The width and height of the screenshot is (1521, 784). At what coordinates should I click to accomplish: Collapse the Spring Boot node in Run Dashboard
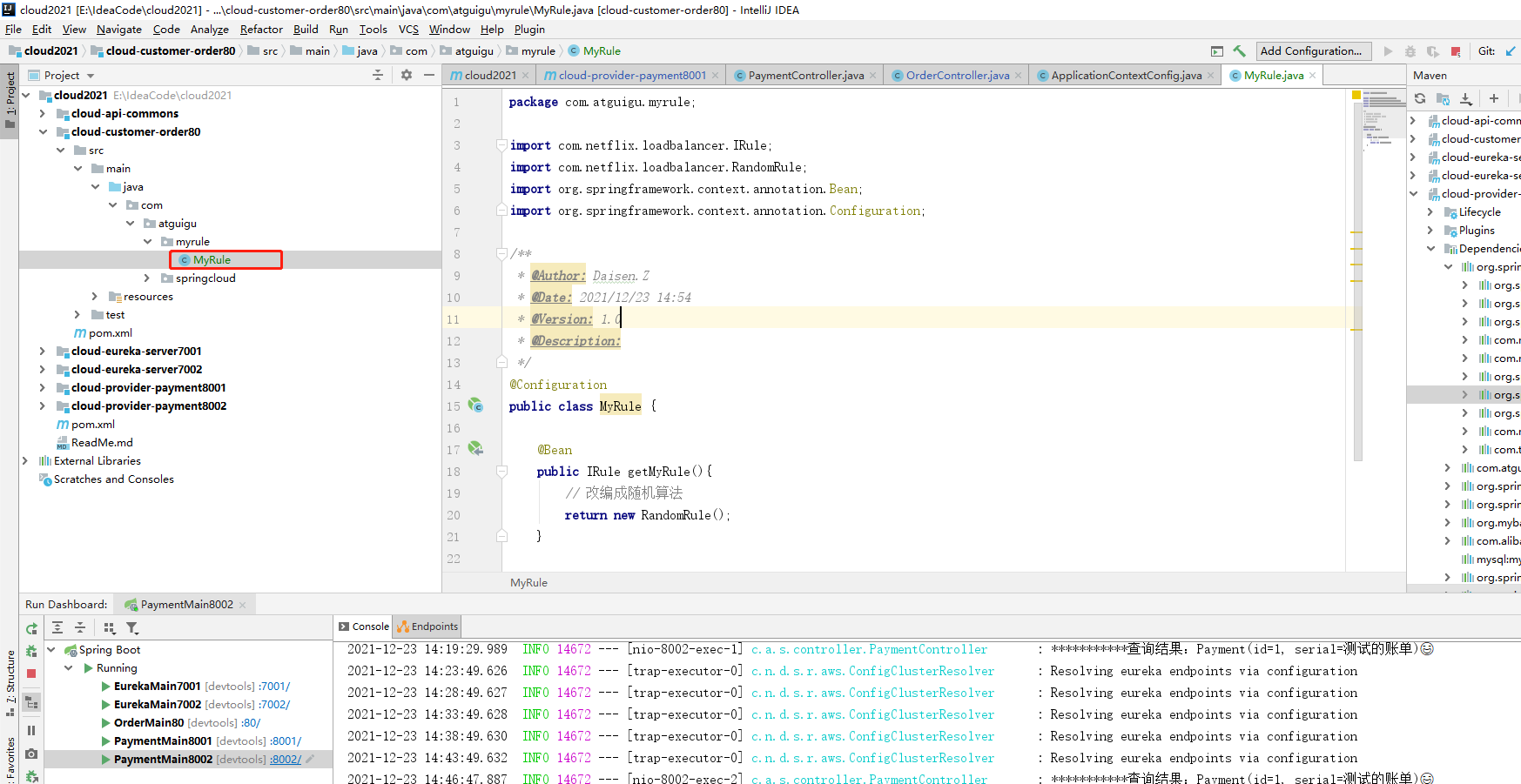click(x=50, y=650)
